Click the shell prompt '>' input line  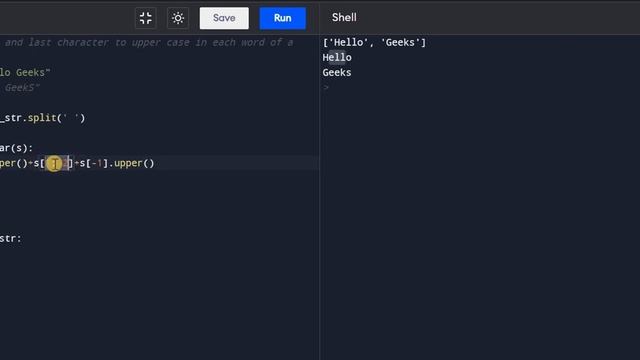pyautogui.click(x=326, y=87)
